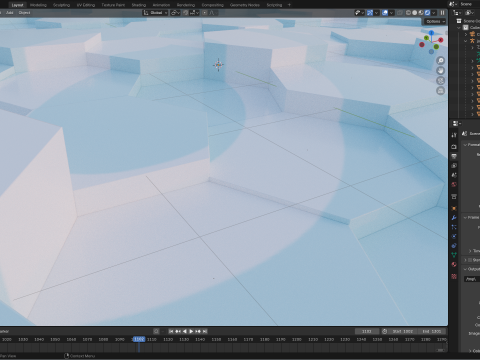Toggle proportional editing
Screen dimensions: 480x360
pos(204,13)
